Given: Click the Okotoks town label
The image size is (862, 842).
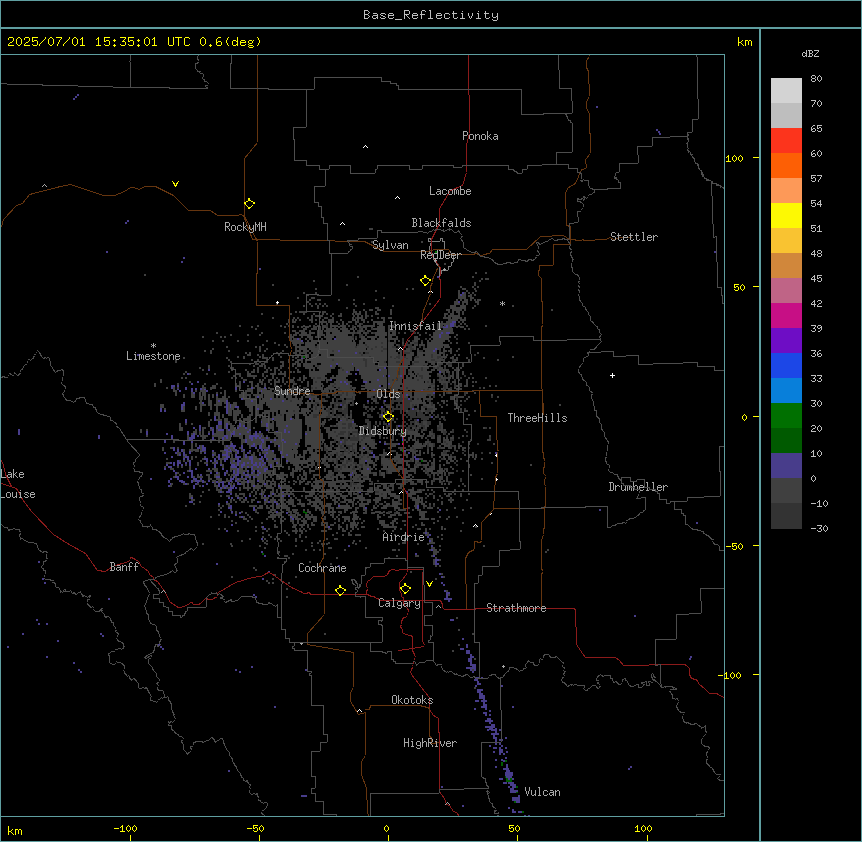Looking at the screenshot, I should tap(412, 700).
